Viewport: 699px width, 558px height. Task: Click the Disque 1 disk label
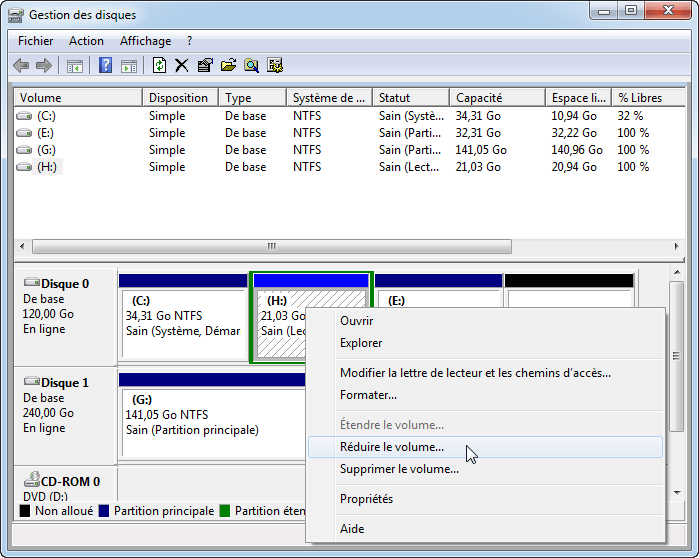click(64, 383)
